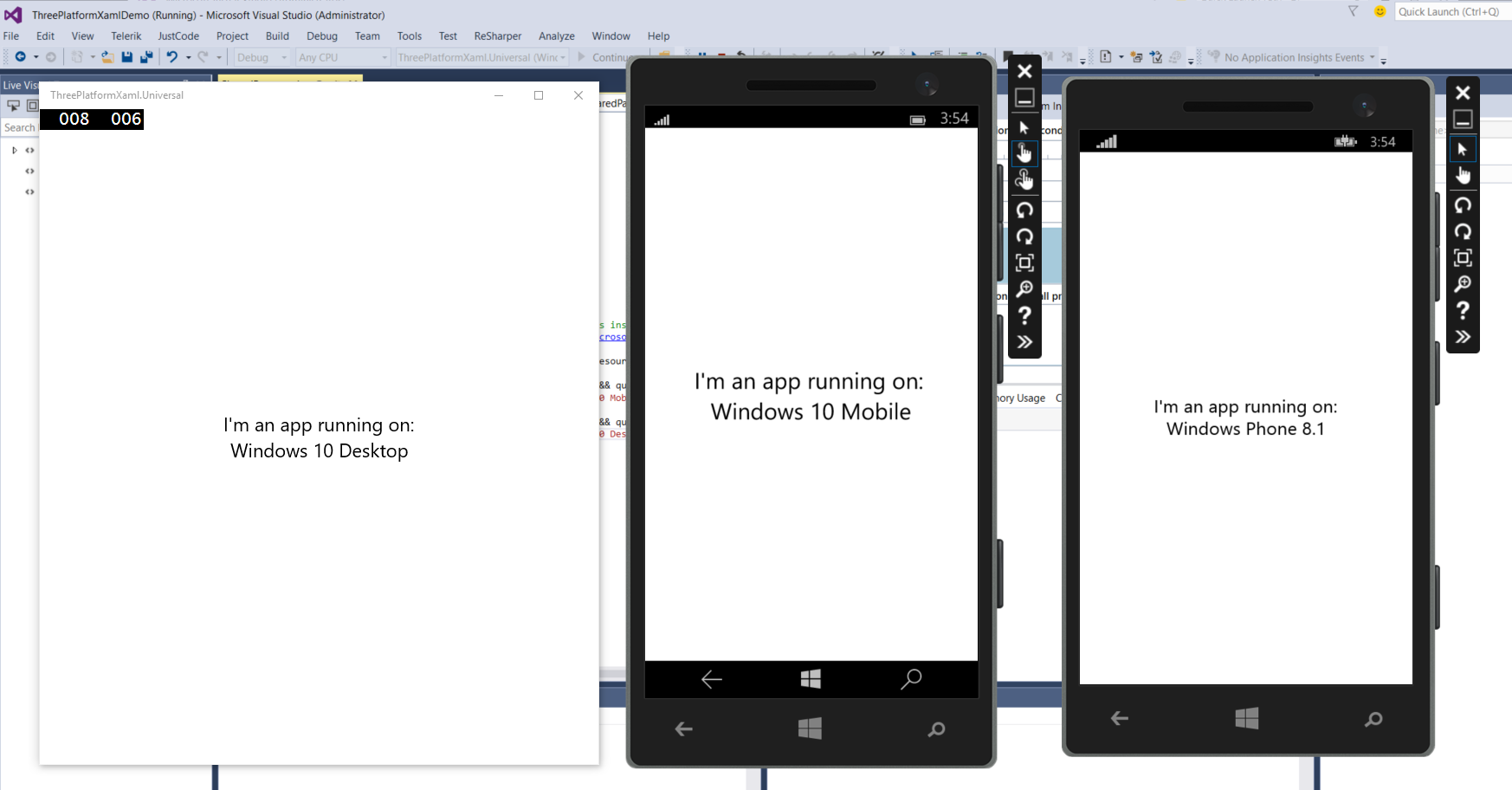Rotate the Windows 10 Mobile emulator left
Image resolution: width=1512 pixels, height=790 pixels.
(1024, 210)
